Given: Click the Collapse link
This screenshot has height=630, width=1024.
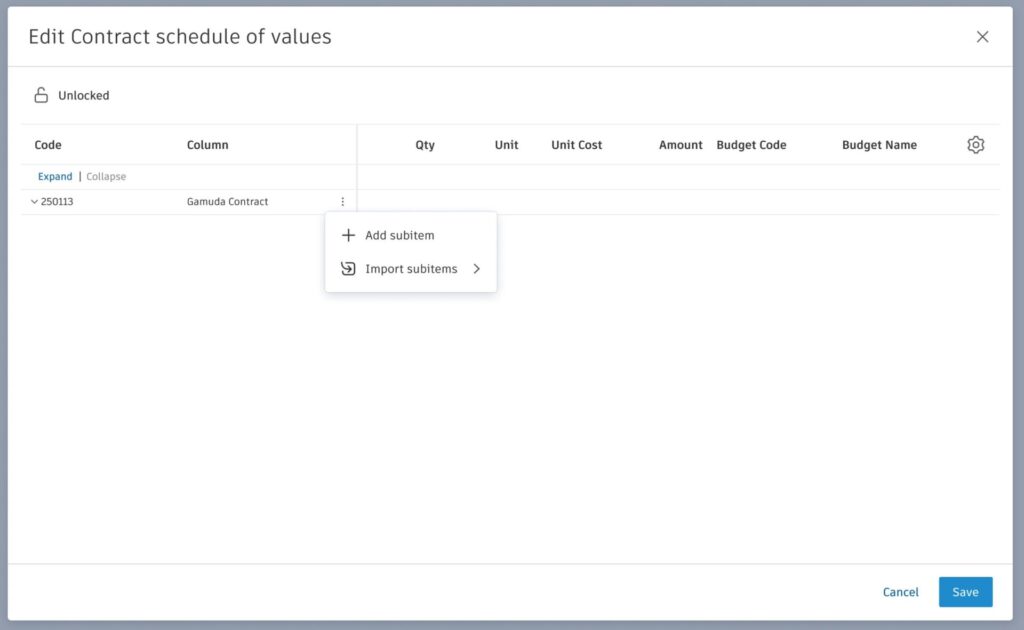Looking at the screenshot, I should click(106, 177).
